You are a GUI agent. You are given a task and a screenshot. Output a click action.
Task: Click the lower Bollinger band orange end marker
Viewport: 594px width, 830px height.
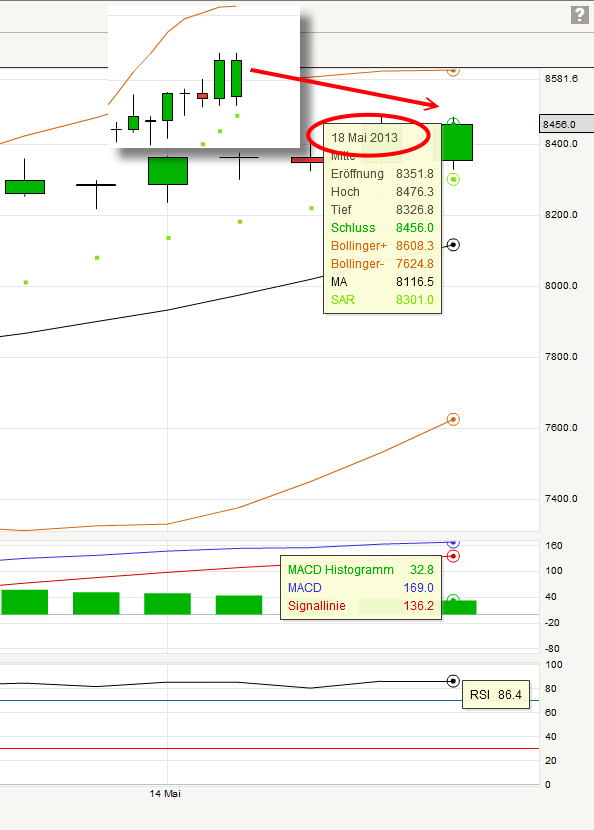pos(453,419)
